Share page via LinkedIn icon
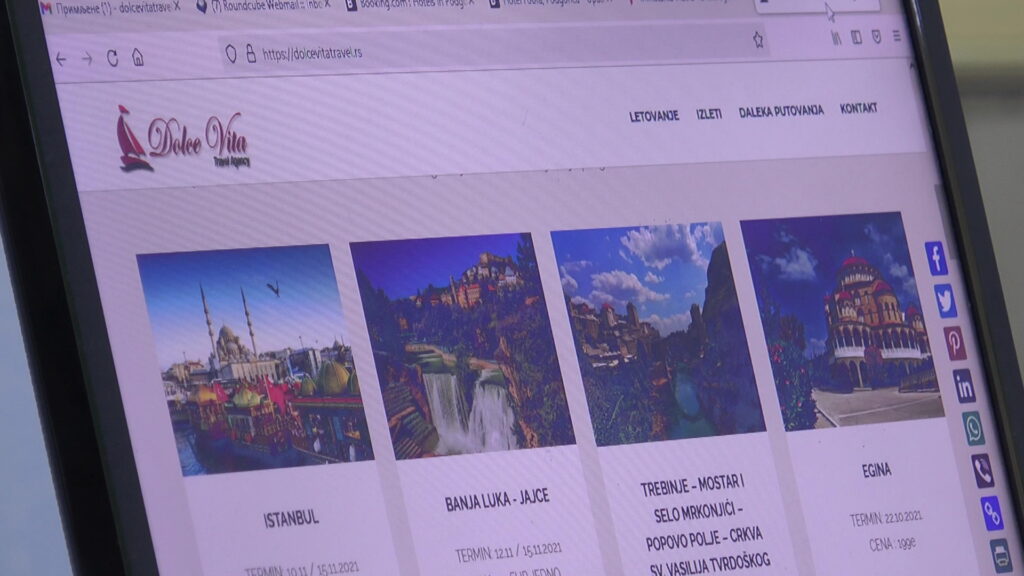Viewport: 1024px width, 576px height. pos(964,385)
